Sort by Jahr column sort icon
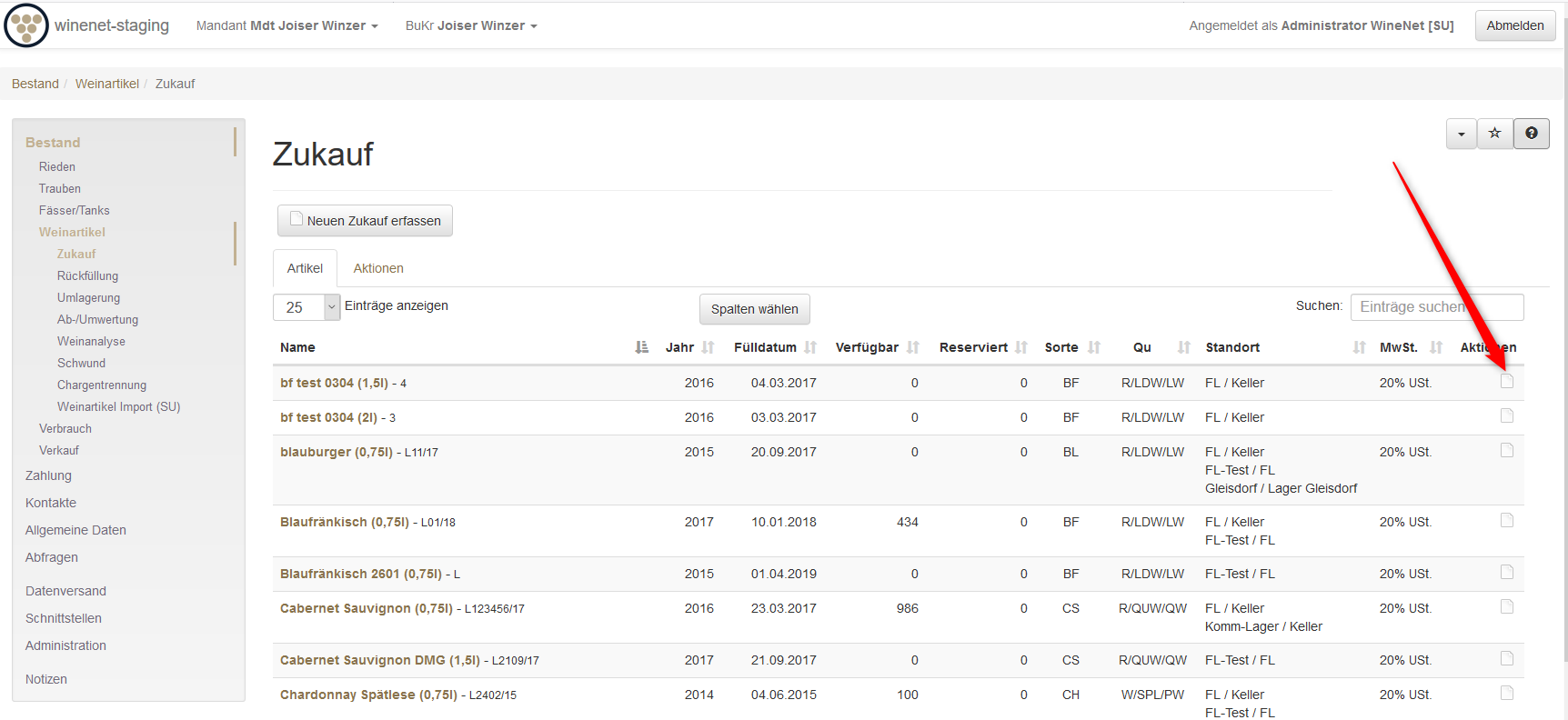The width and height of the screenshot is (1568, 720). (x=709, y=347)
